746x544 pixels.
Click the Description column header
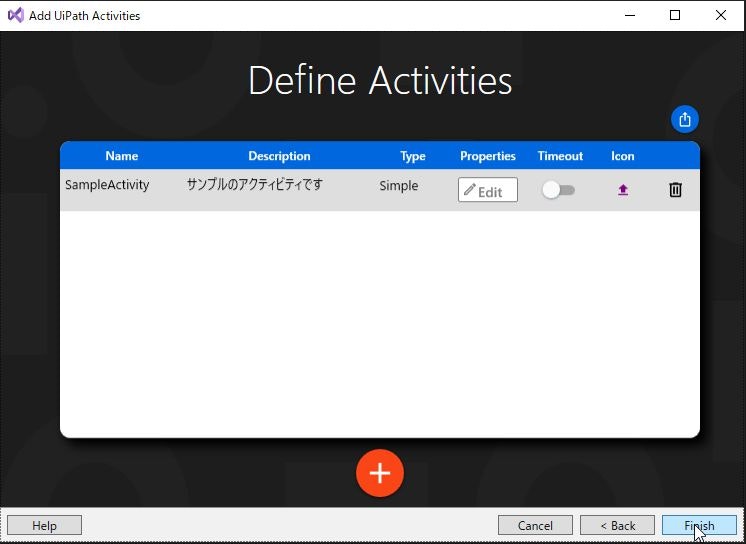279,156
